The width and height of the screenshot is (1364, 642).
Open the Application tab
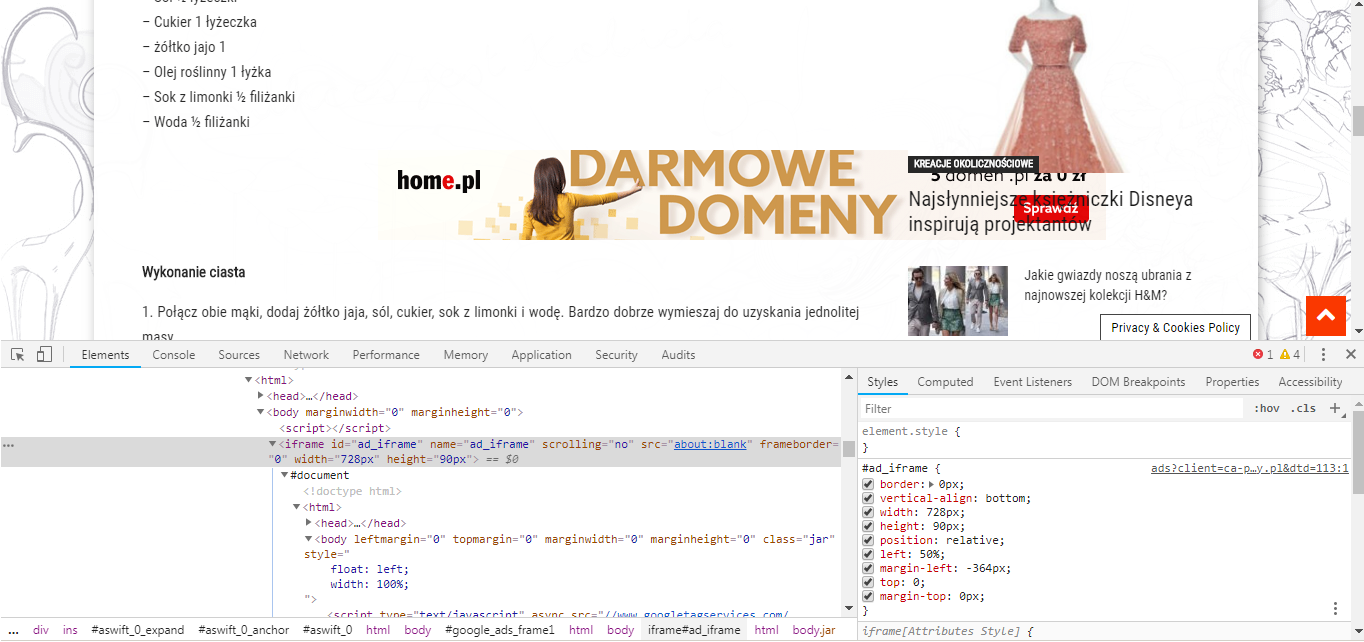click(x=541, y=355)
